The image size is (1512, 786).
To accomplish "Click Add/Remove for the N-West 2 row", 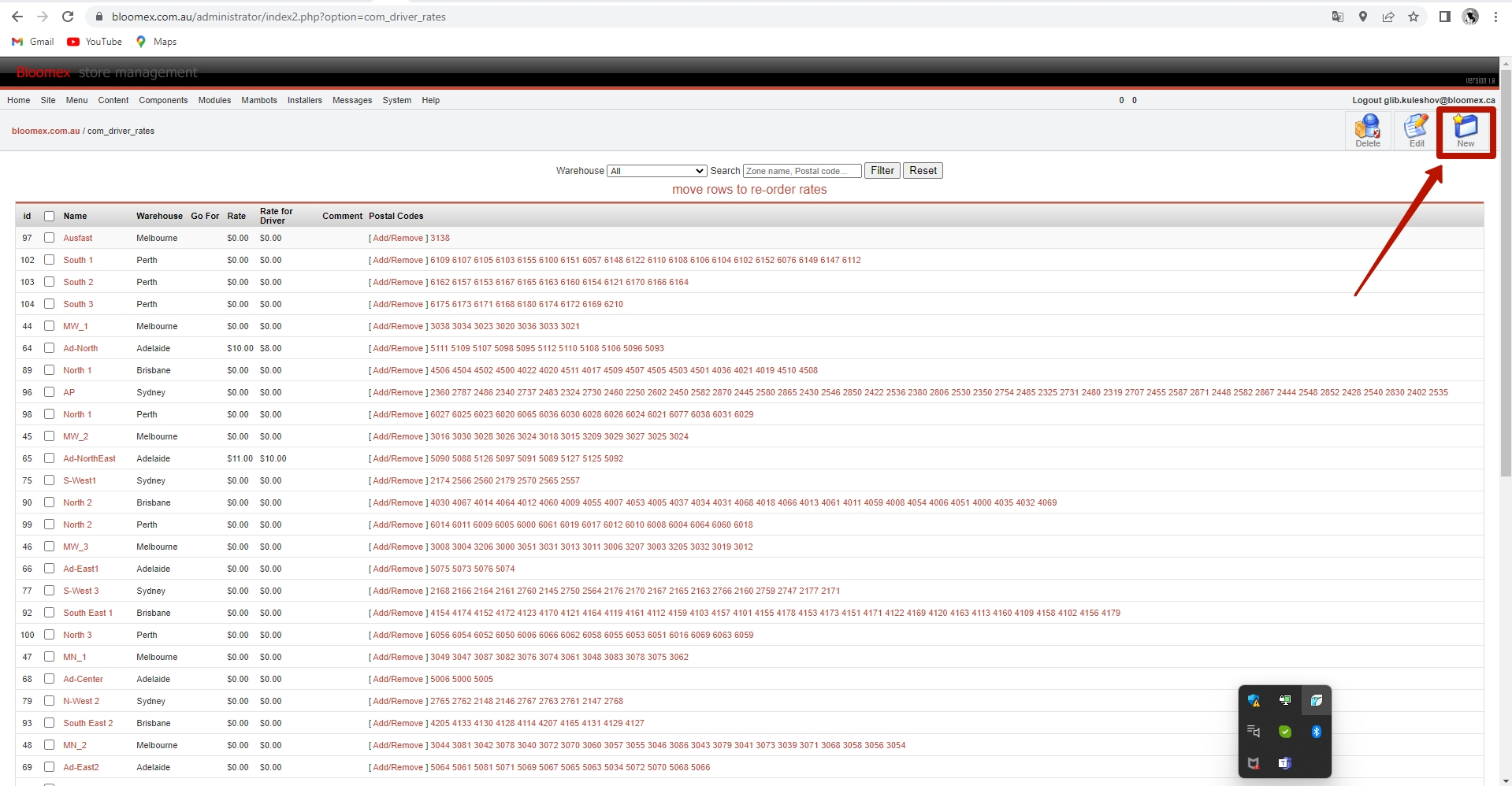I will coord(398,701).
